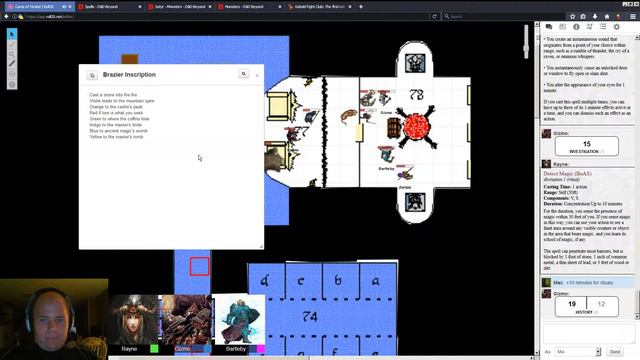
Task: Open a new browser tab
Action: (x=361, y=7)
